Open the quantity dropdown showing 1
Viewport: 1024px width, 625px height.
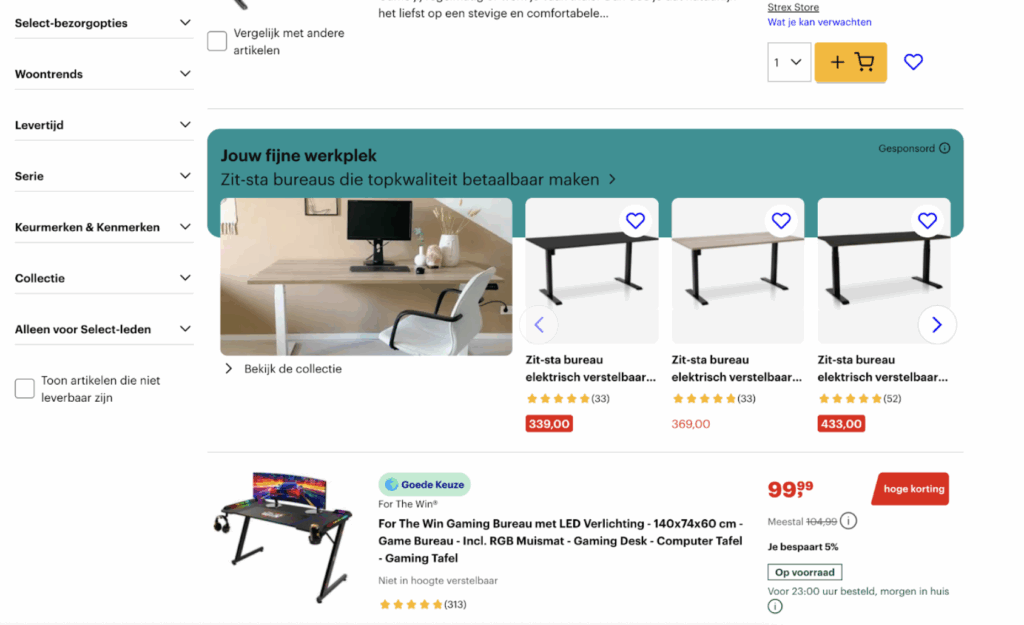[x=789, y=62]
